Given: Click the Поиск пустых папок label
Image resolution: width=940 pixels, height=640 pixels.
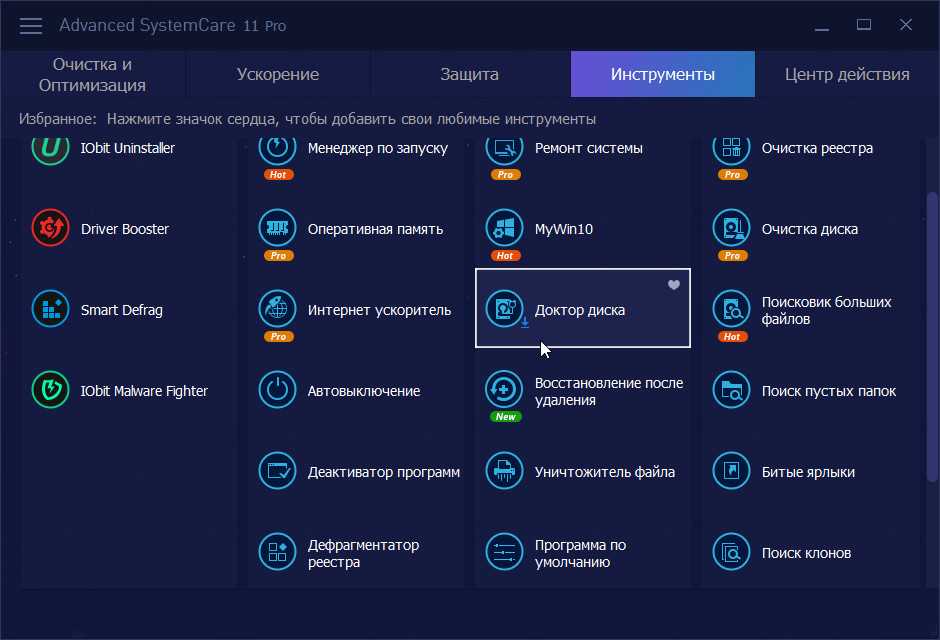Looking at the screenshot, I should click(828, 391).
